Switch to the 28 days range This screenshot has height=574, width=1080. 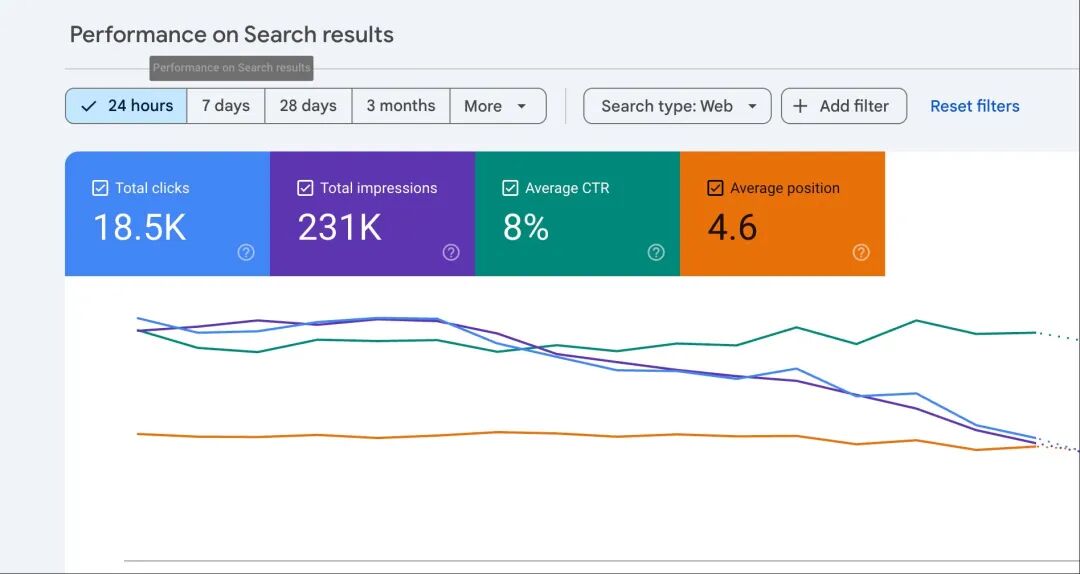point(308,106)
